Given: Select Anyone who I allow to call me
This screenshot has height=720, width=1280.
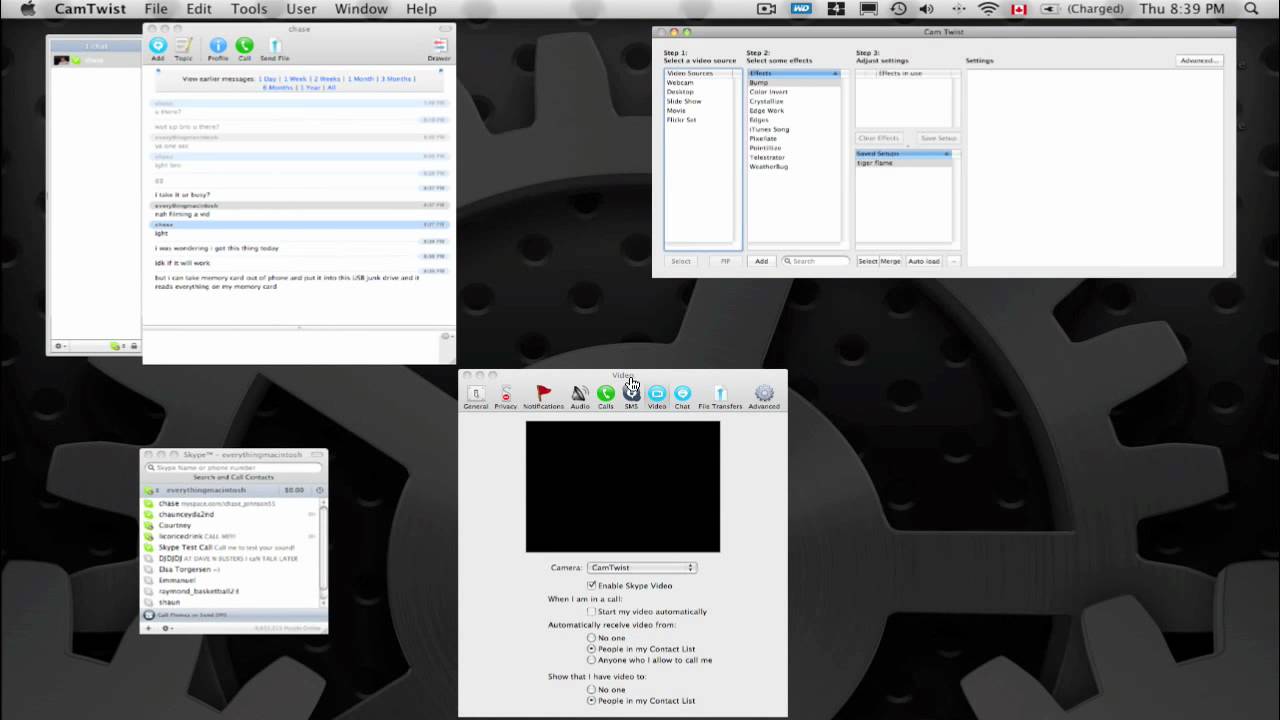Looking at the screenshot, I should [591, 660].
